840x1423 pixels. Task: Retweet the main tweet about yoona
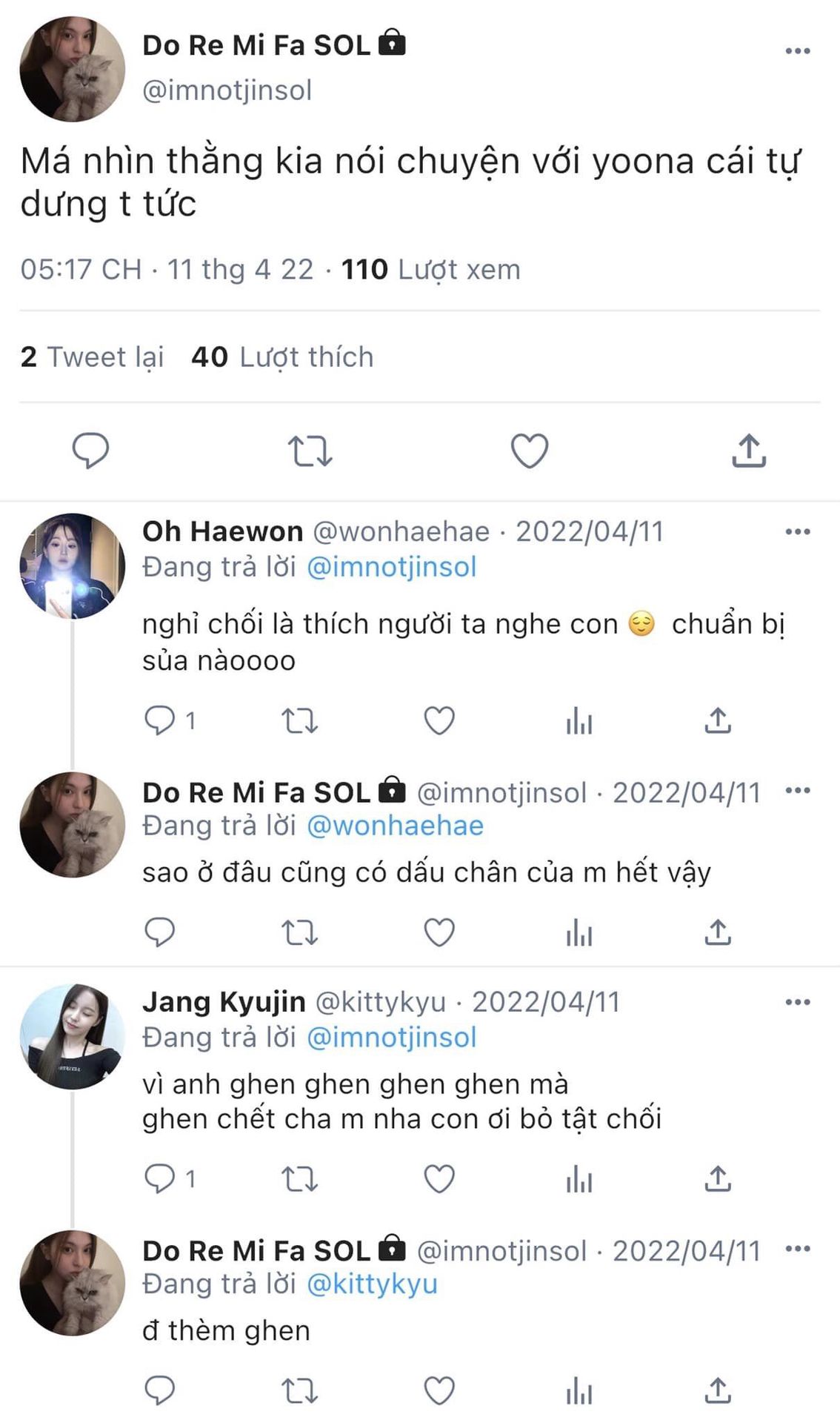coord(310,450)
